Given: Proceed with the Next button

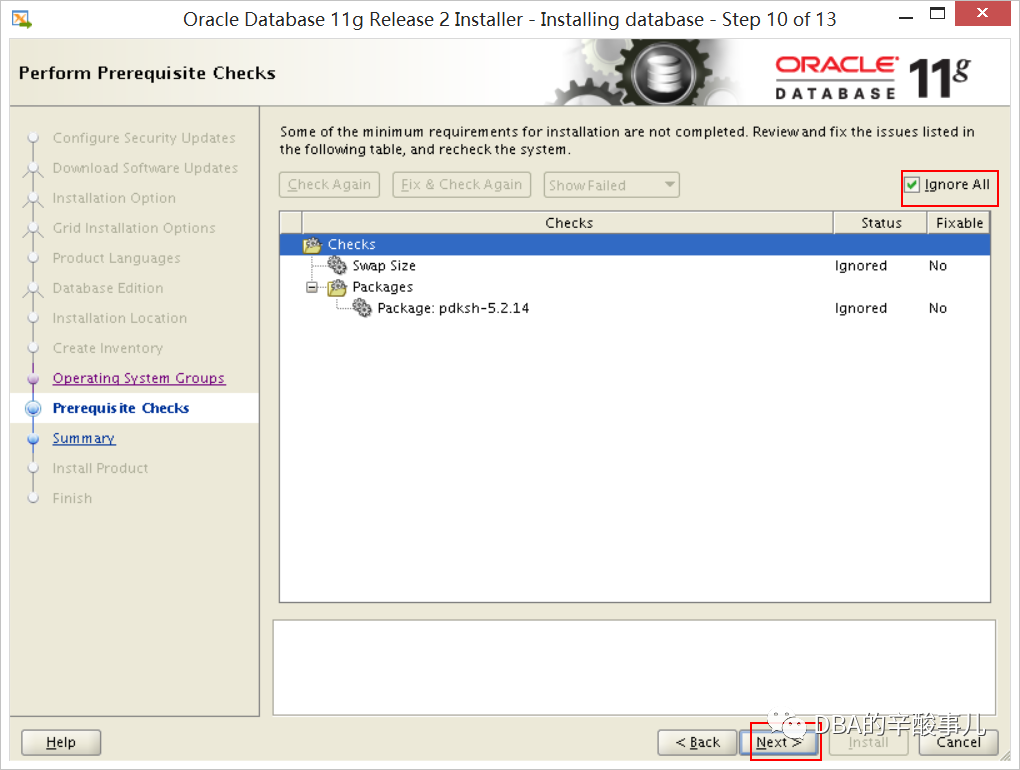Looking at the screenshot, I should point(779,742).
